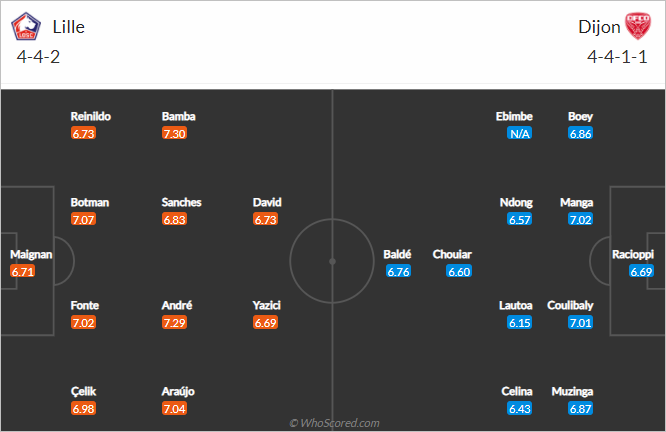Select André's 7.29 rating badge
The width and height of the screenshot is (666, 432).
(x=174, y=322)
